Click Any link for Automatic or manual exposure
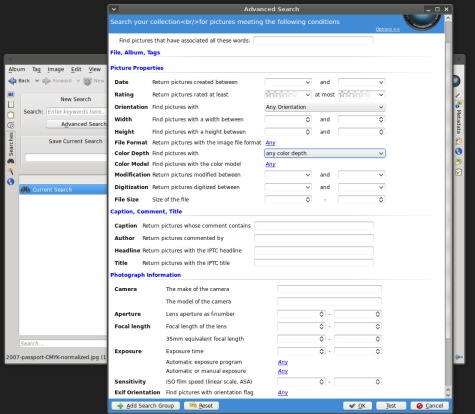 point(283,371)
